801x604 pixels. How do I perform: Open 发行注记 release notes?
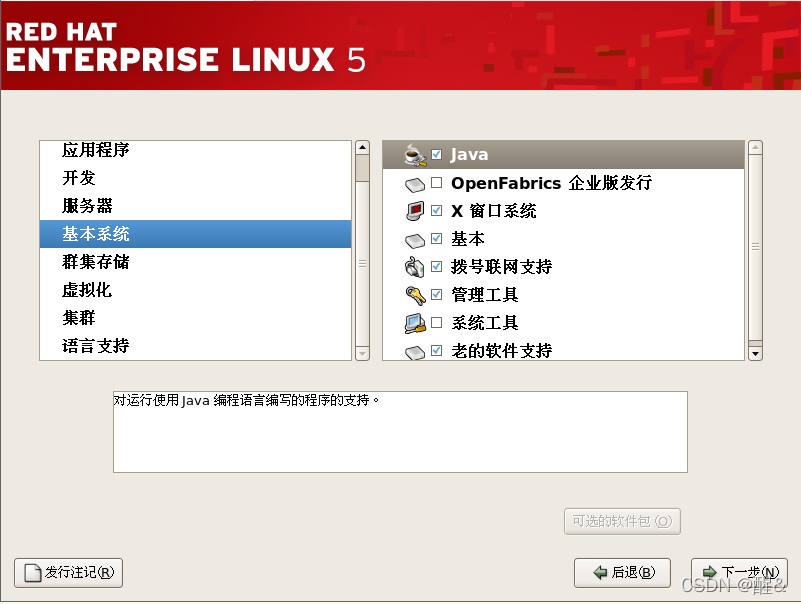point(68,573)
